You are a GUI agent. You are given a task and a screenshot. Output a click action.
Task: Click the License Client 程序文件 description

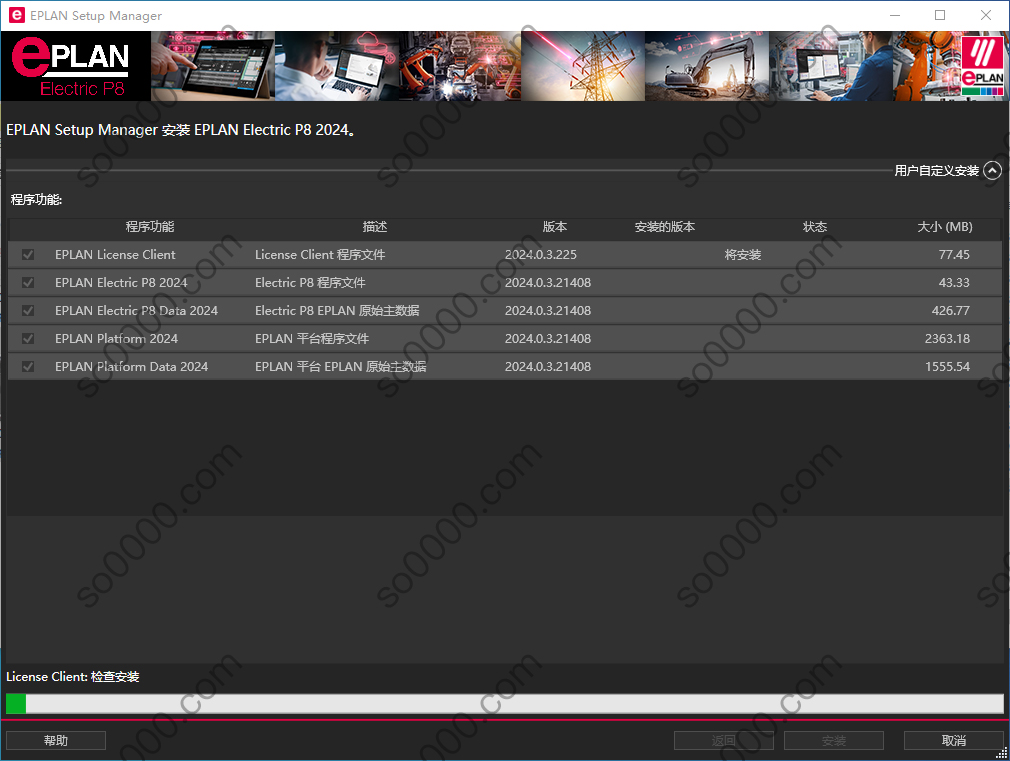(320, 255)
